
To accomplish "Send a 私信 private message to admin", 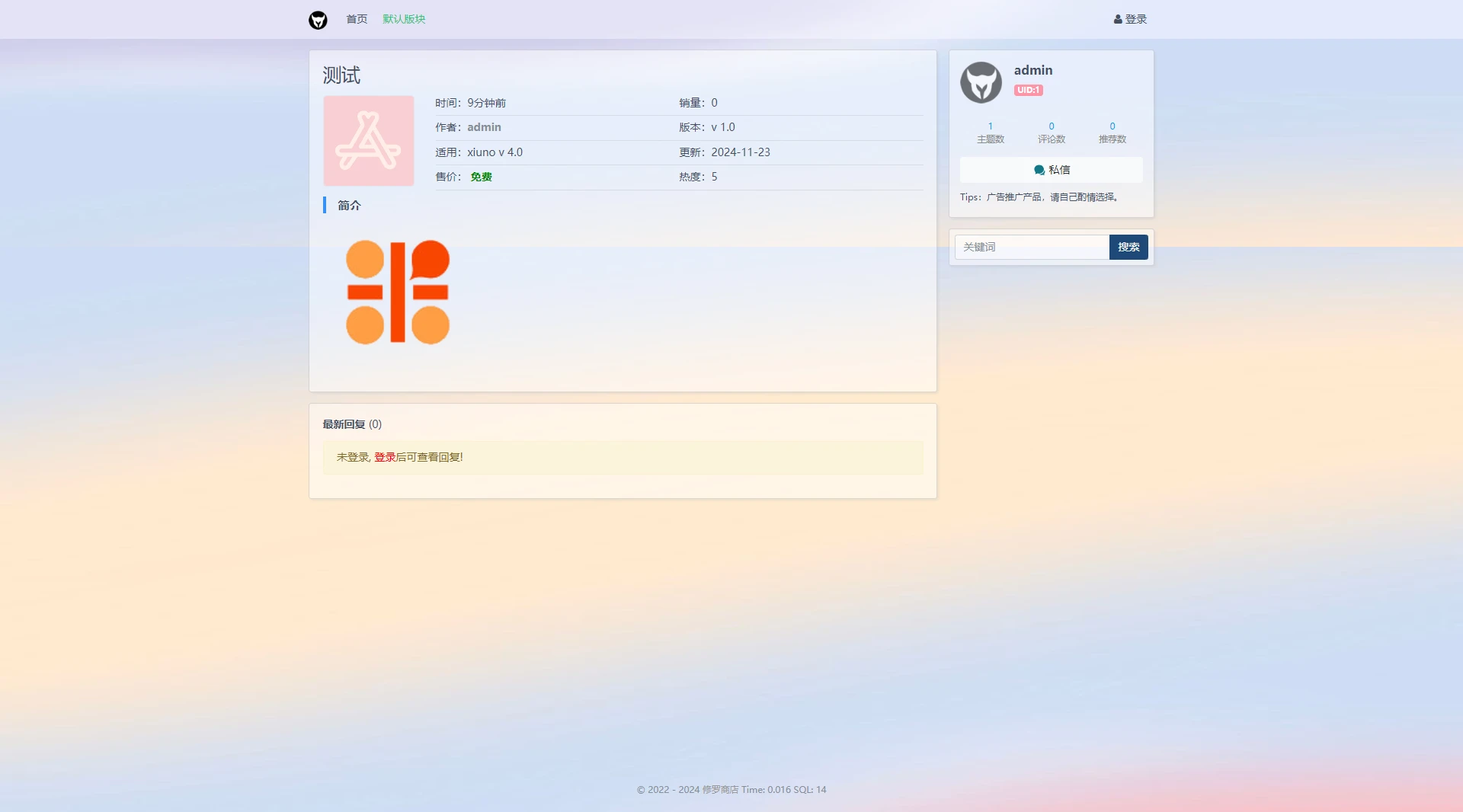I will [1058, 170].
